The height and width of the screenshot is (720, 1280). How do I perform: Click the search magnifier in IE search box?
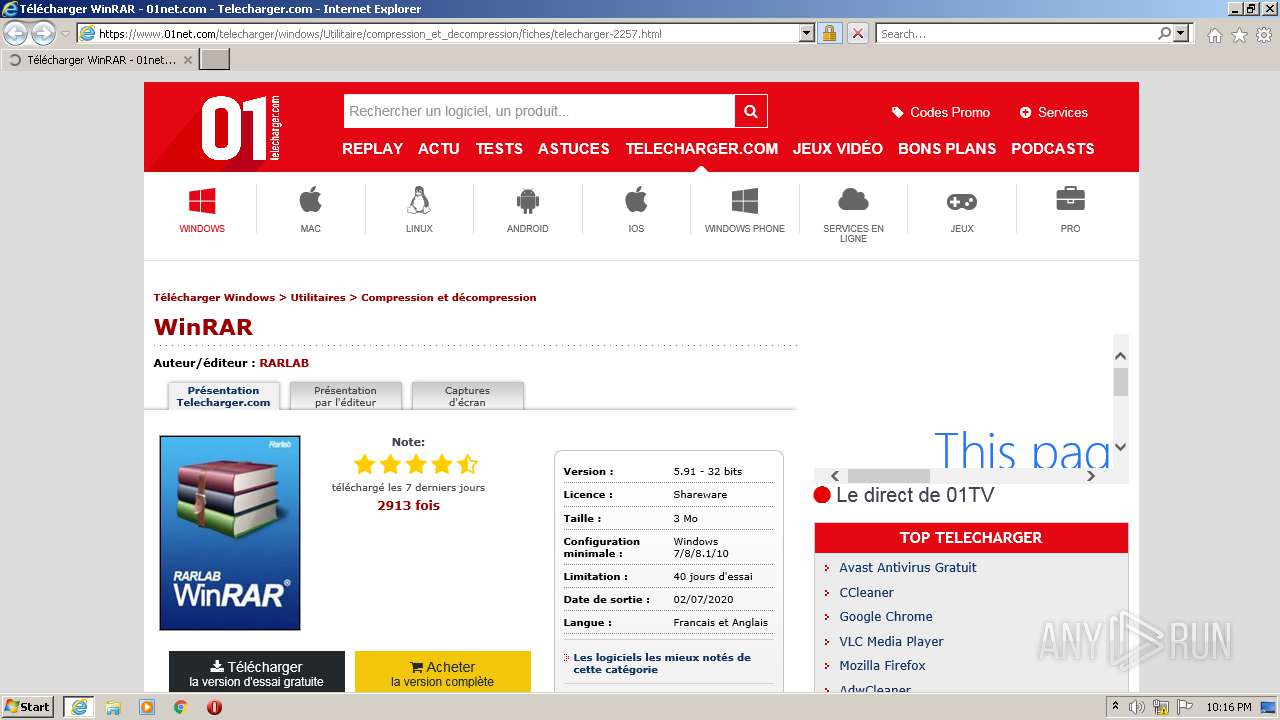pyautogui.click(x=1164, y=33)
